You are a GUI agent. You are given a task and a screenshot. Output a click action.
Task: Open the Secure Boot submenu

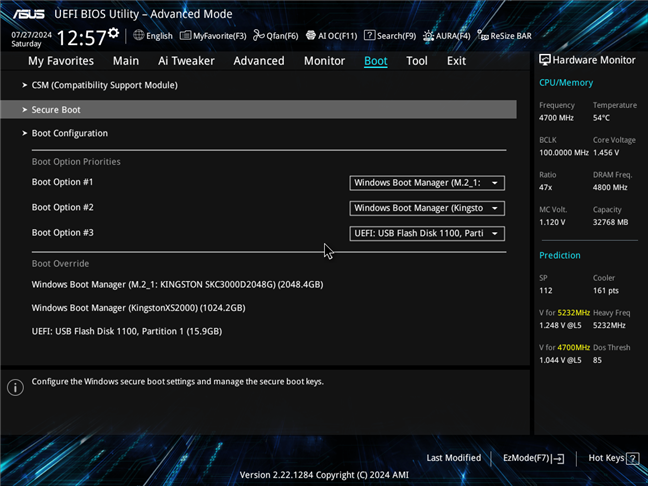[x=258, y=110]
